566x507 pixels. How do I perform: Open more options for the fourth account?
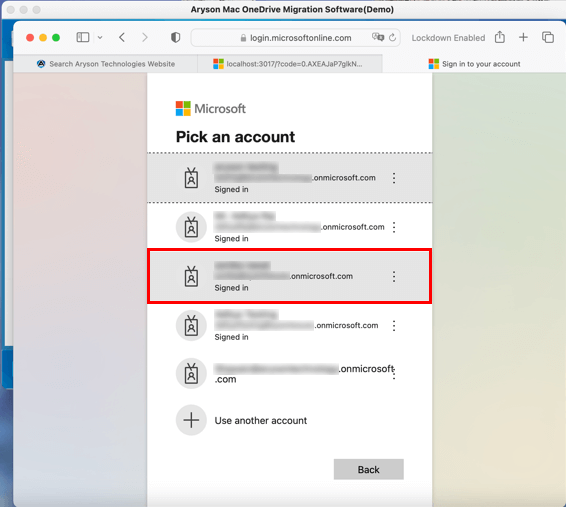[394, 326]
